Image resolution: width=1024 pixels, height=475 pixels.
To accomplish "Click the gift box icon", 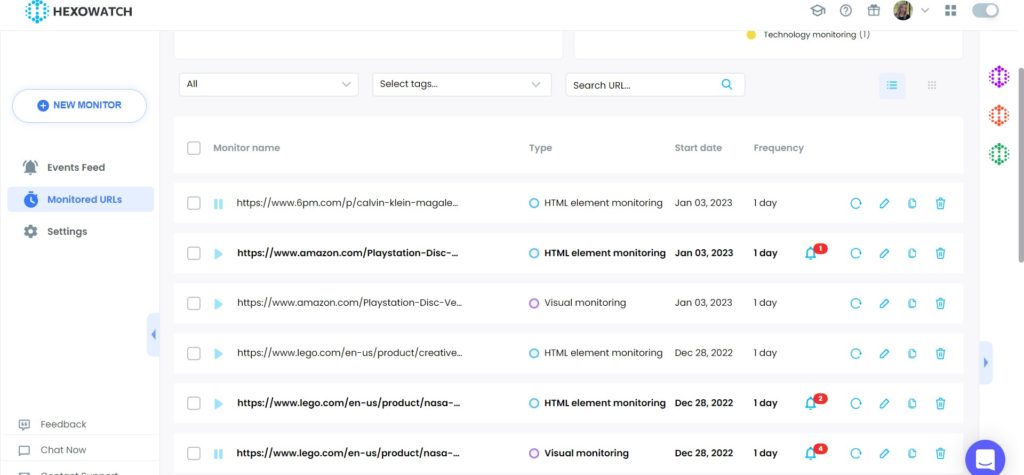I will pos(874,10).
